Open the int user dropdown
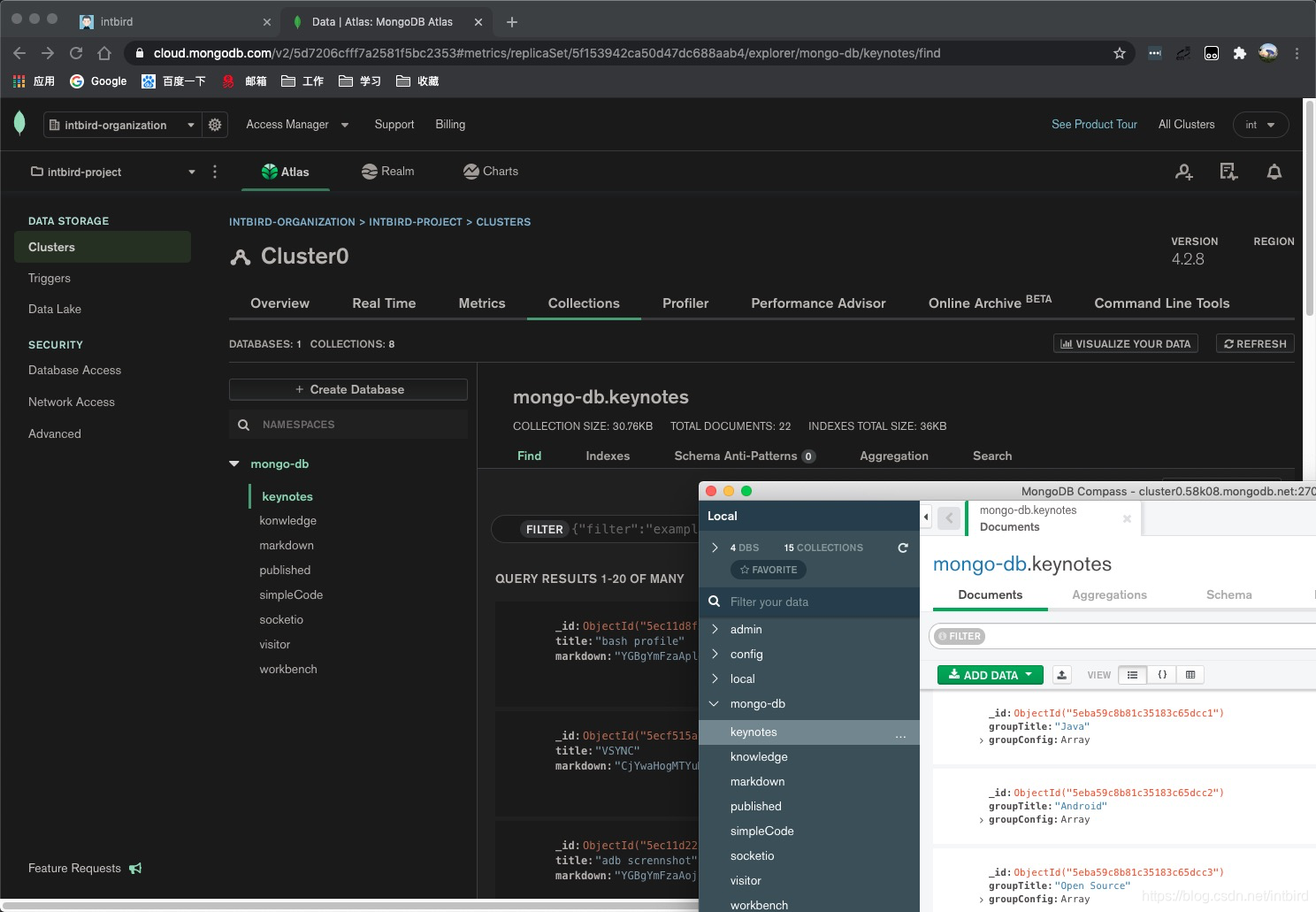 pyautogui.click(x=1260, y=125)
